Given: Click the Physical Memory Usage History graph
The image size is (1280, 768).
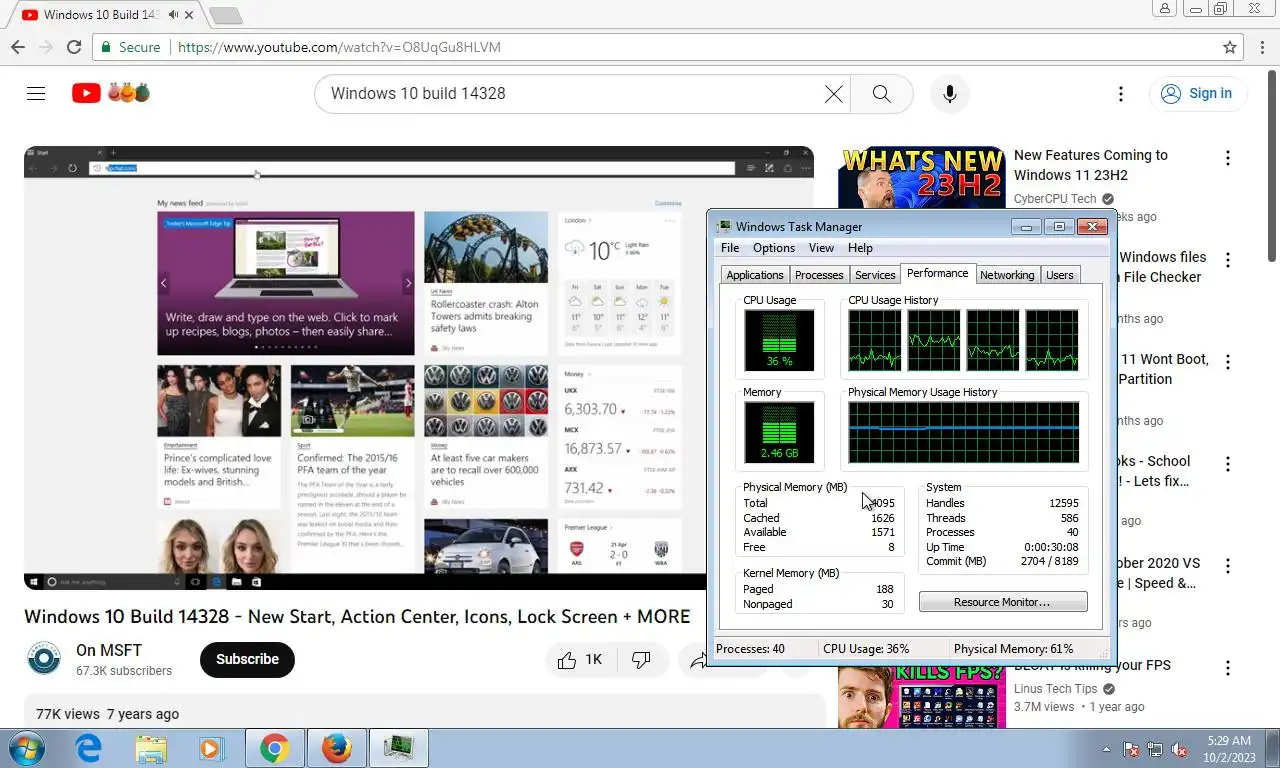Looking at the screenshot, I should pos(963,432).
